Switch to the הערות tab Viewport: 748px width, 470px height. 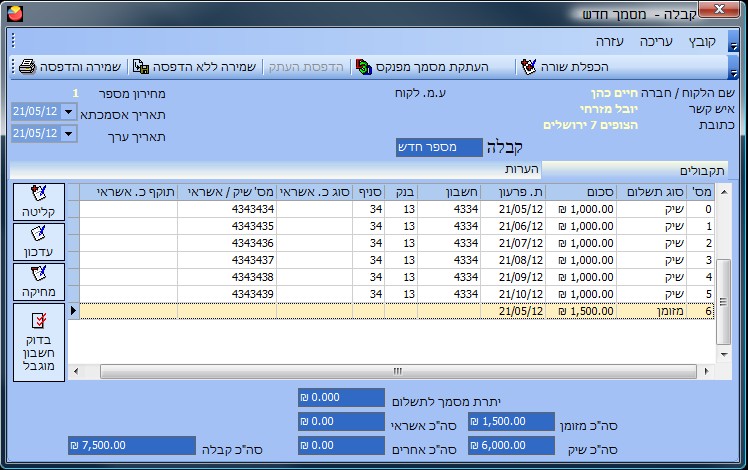coord(521,169)
